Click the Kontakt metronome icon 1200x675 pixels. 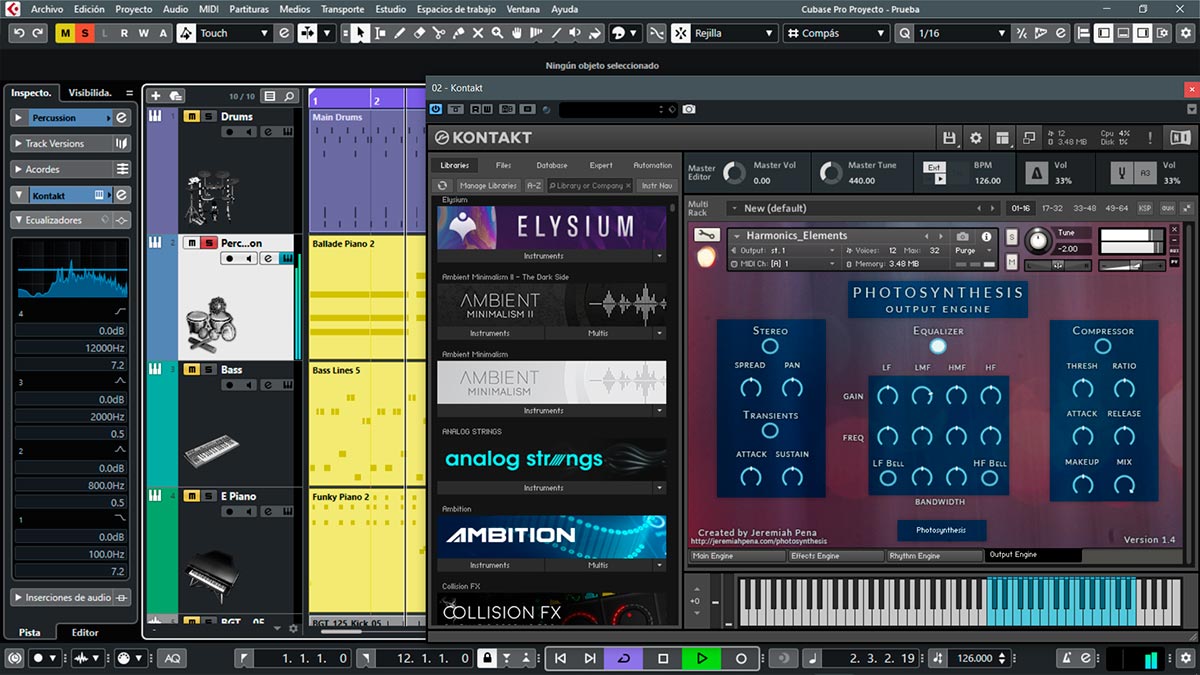(1035, 173)
